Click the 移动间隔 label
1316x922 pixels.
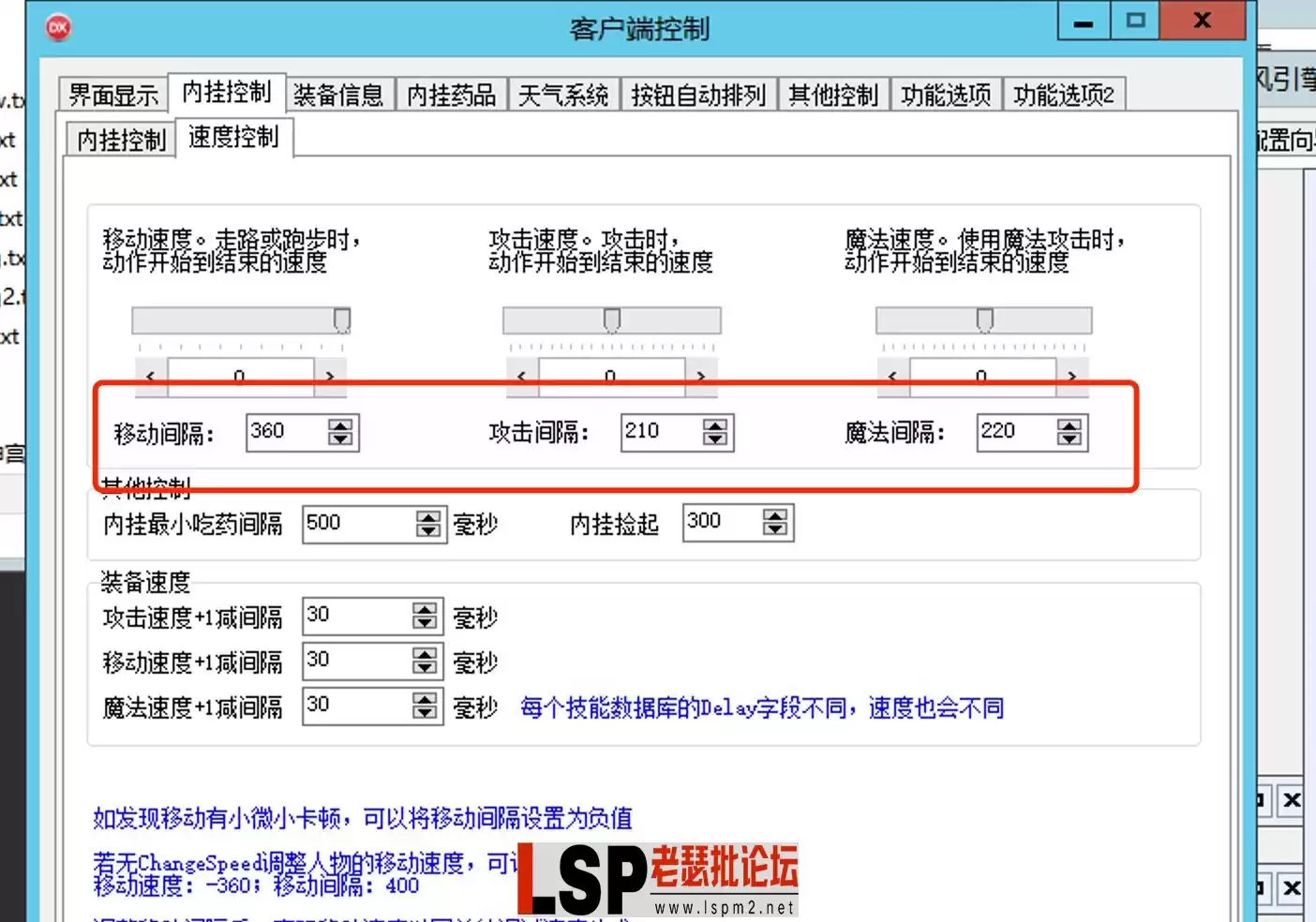pos(164,434)
